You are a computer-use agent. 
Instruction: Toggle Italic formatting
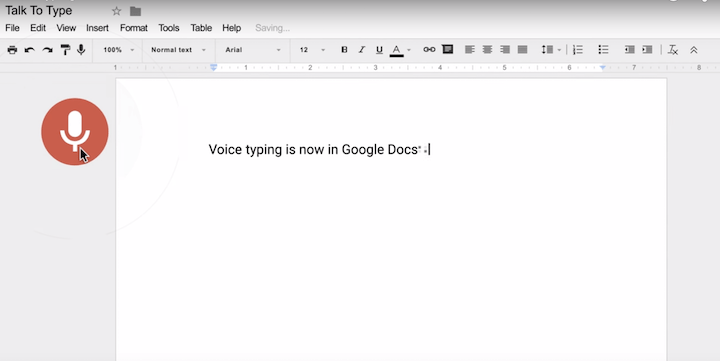[362, 50]
